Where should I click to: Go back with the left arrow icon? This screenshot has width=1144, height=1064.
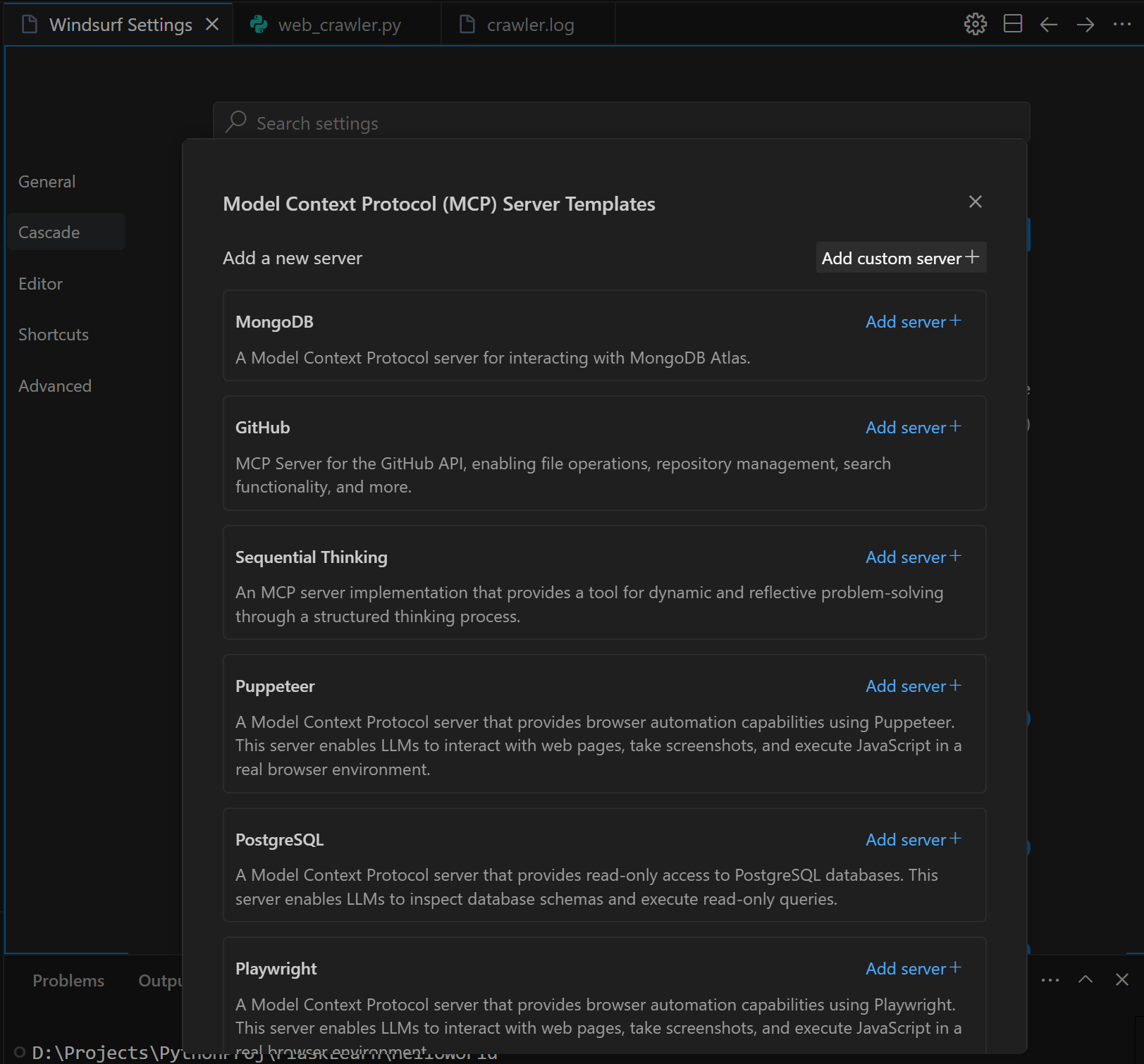[1049, 25]
